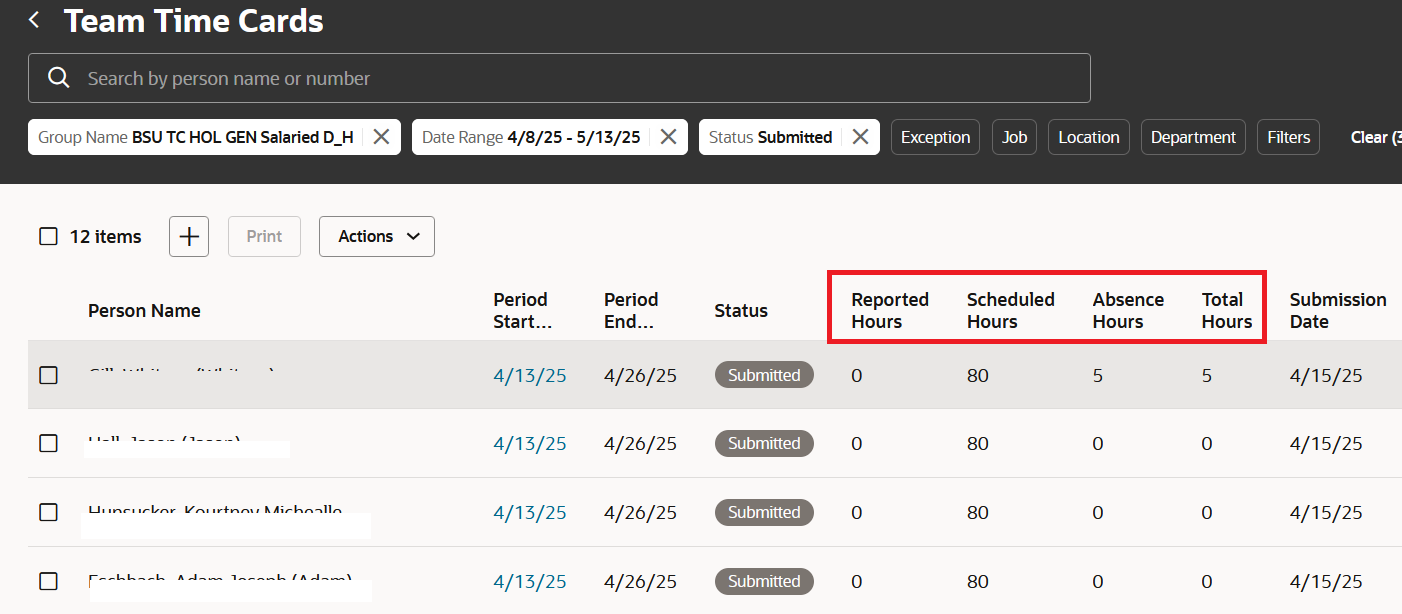
Task: Click the Reported Hours column header
Action: click(890, 310)
